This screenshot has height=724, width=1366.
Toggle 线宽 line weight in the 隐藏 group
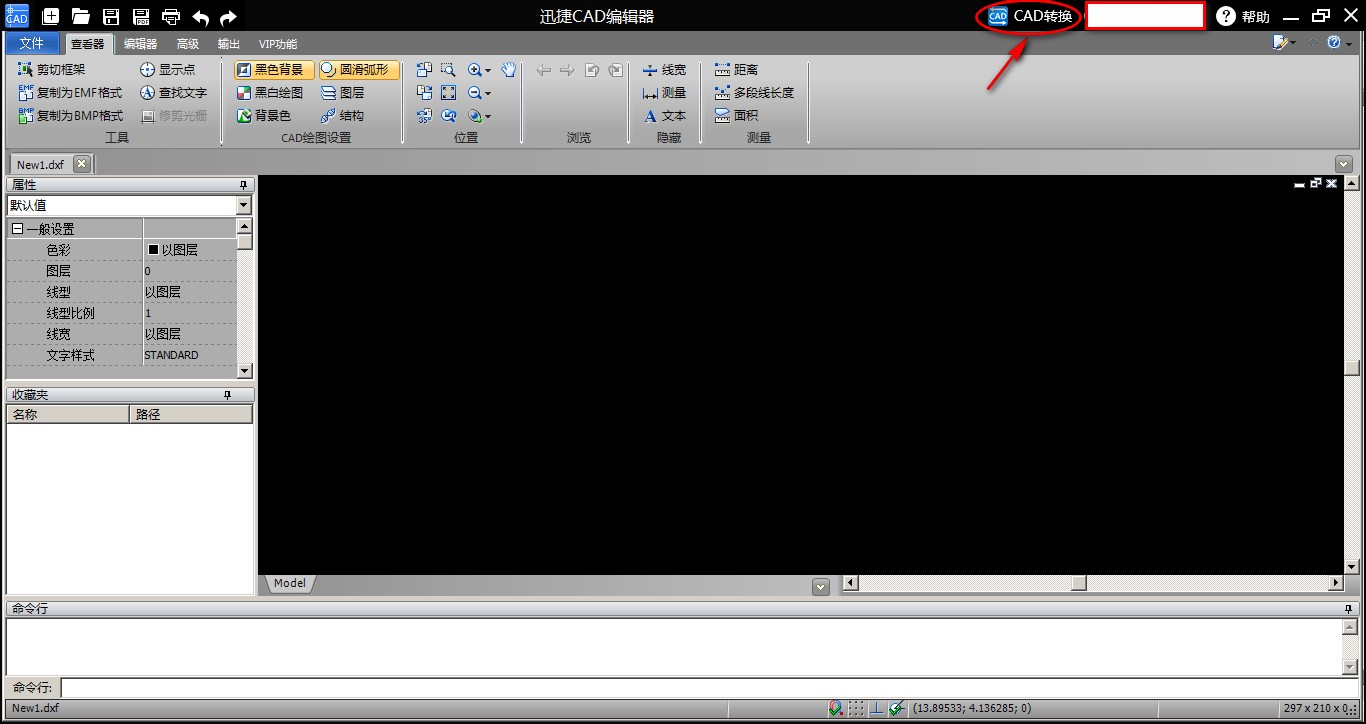664,70
